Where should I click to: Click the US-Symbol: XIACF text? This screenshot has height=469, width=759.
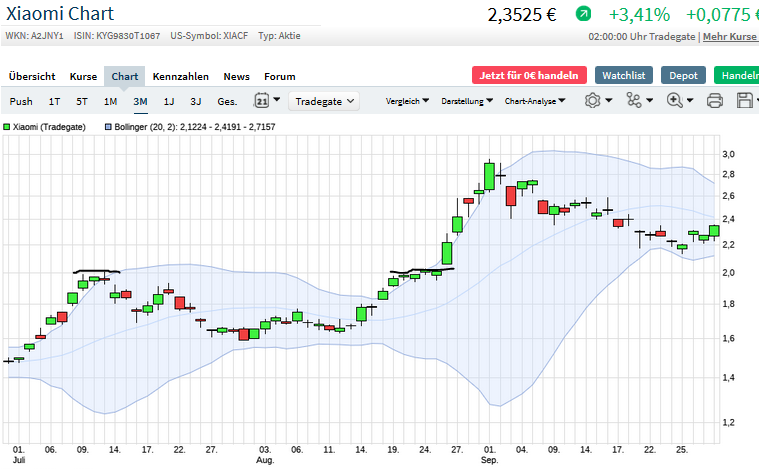point(209,36)
